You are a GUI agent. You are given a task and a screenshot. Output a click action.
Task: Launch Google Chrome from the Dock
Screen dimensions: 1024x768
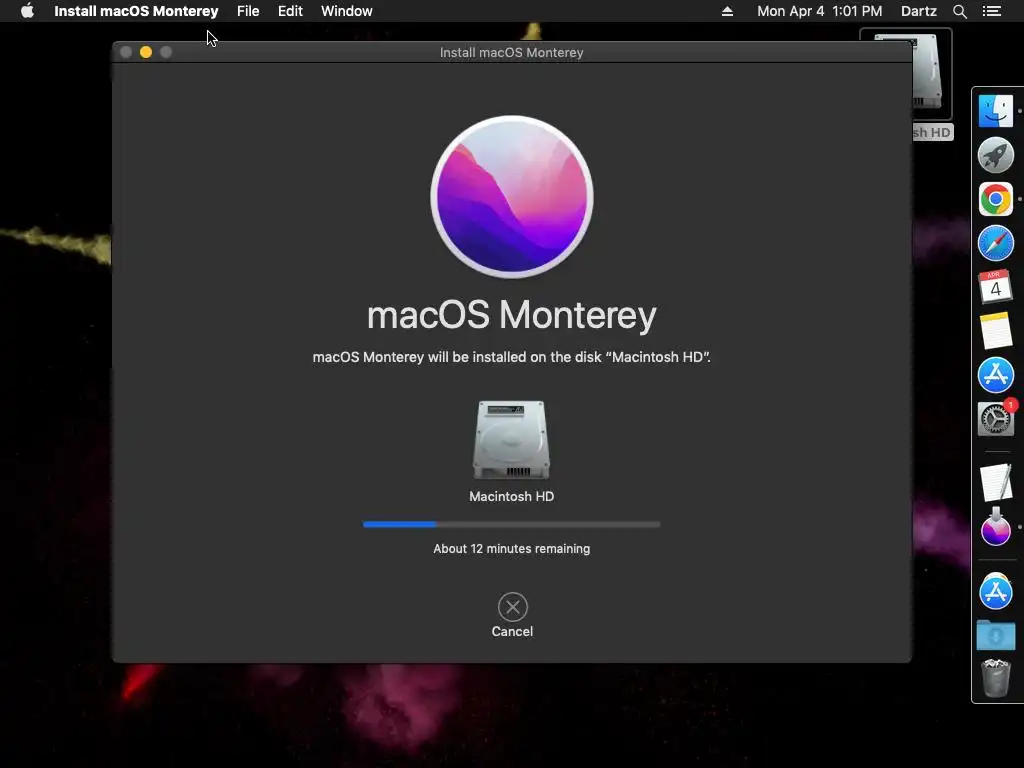(x=995, y=199)
